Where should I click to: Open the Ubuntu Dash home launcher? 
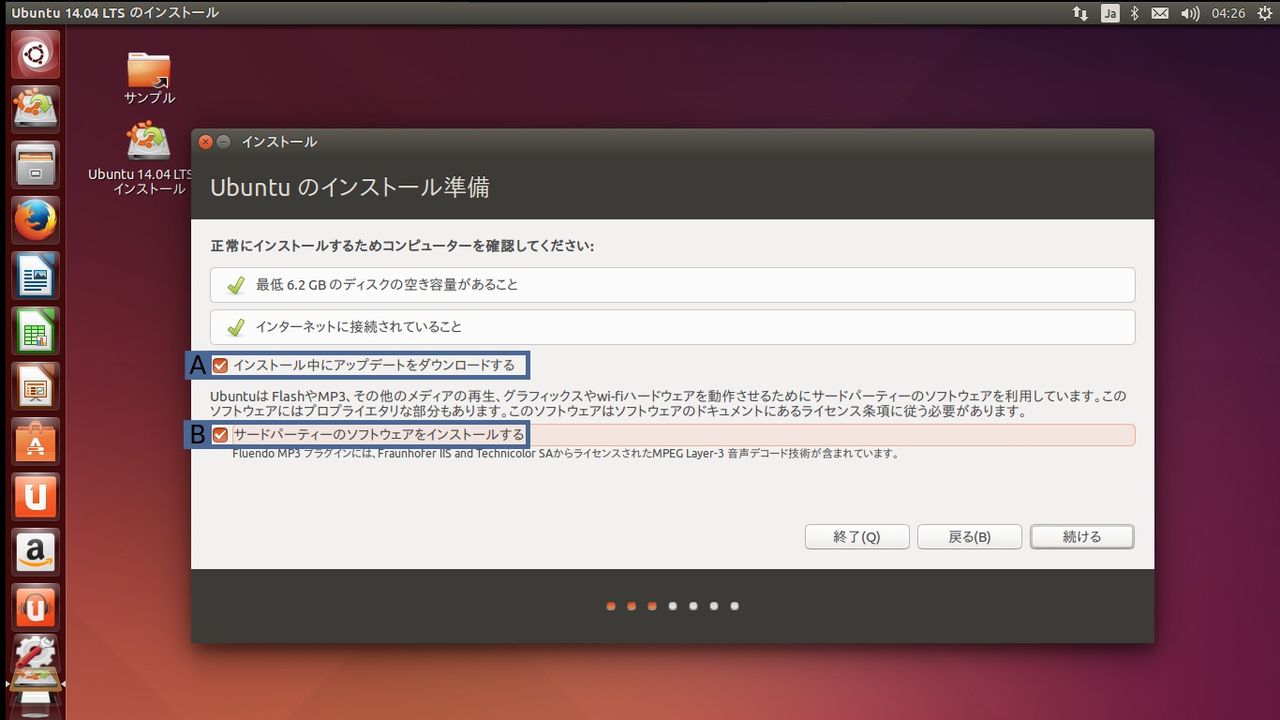tap(35, 54)
